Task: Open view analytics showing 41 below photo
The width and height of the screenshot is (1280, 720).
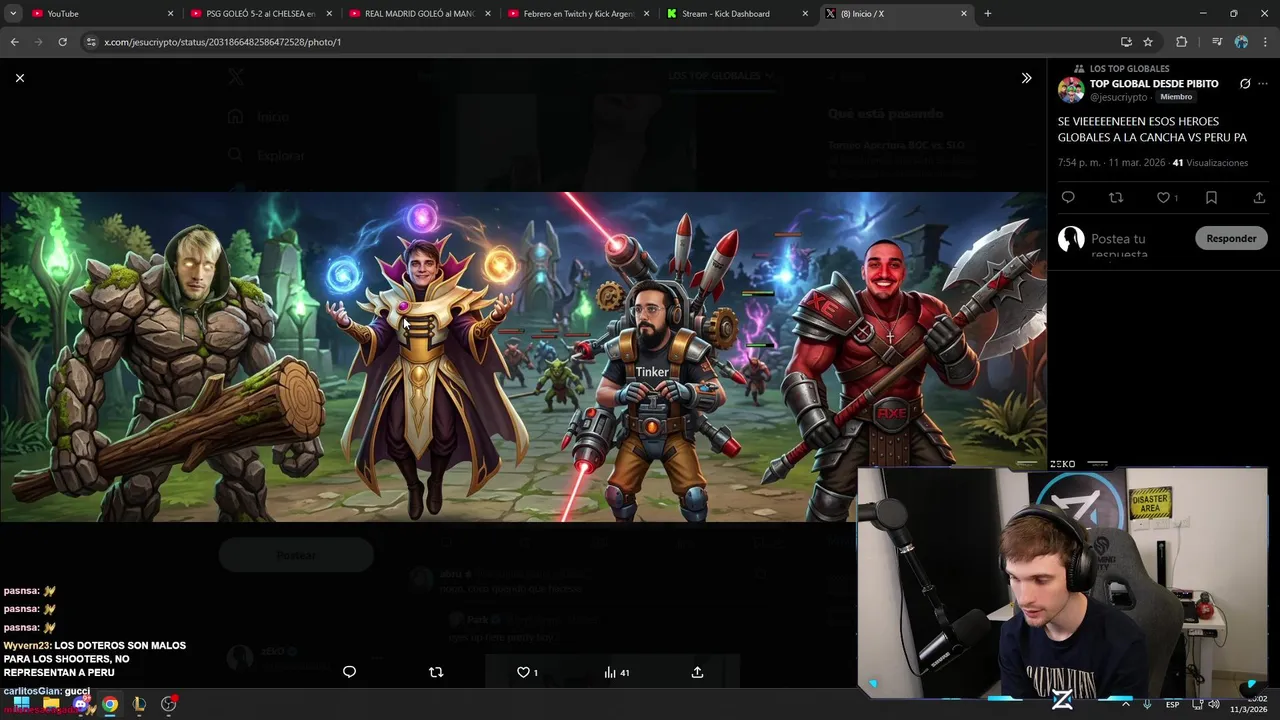Action: 617,672
